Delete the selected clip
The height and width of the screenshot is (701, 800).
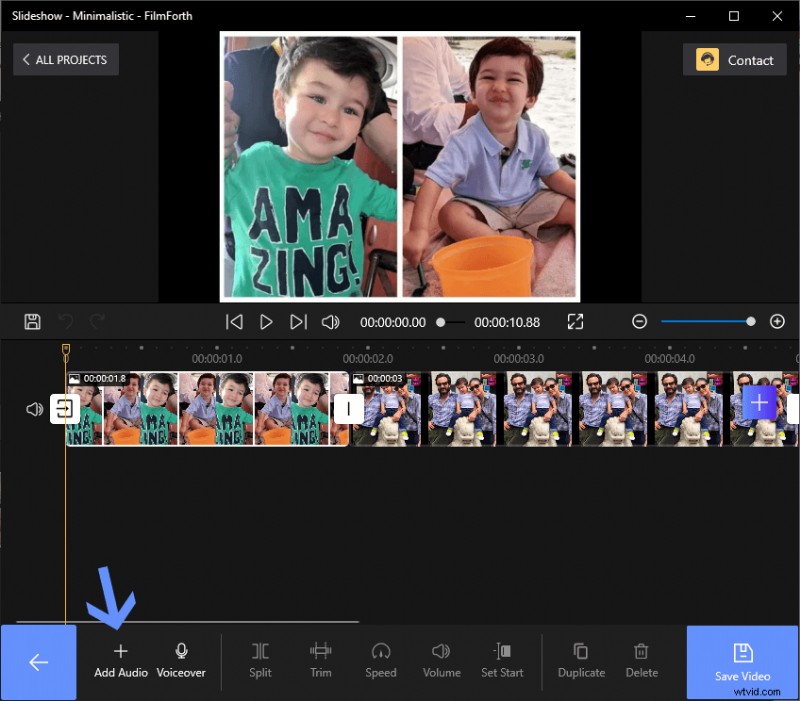[641, 661]
